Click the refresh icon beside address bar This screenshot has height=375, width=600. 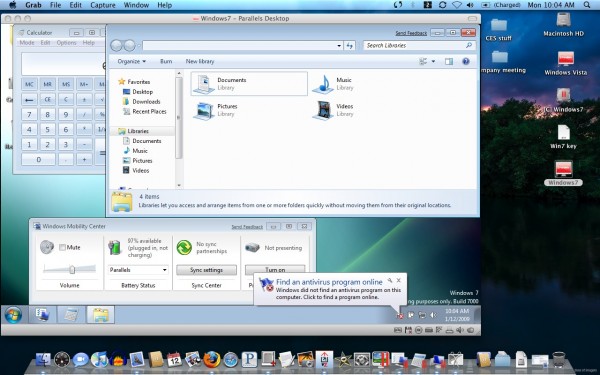pos(350,46)
